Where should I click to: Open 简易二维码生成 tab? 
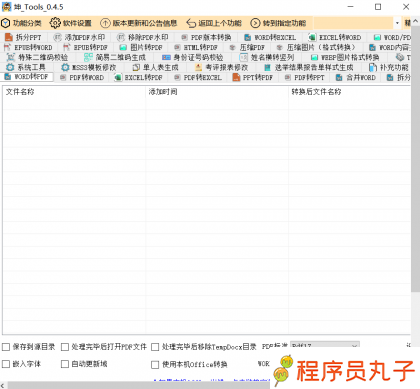[x=115, y=57]
